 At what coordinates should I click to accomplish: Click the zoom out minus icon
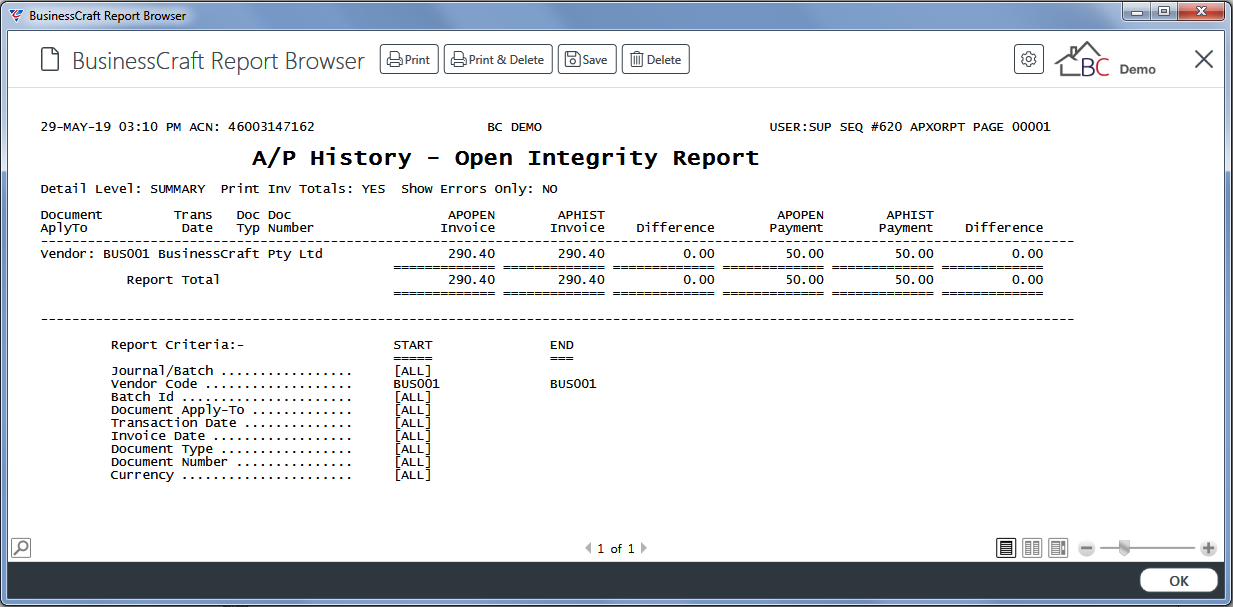click(x=1087, y=548)
